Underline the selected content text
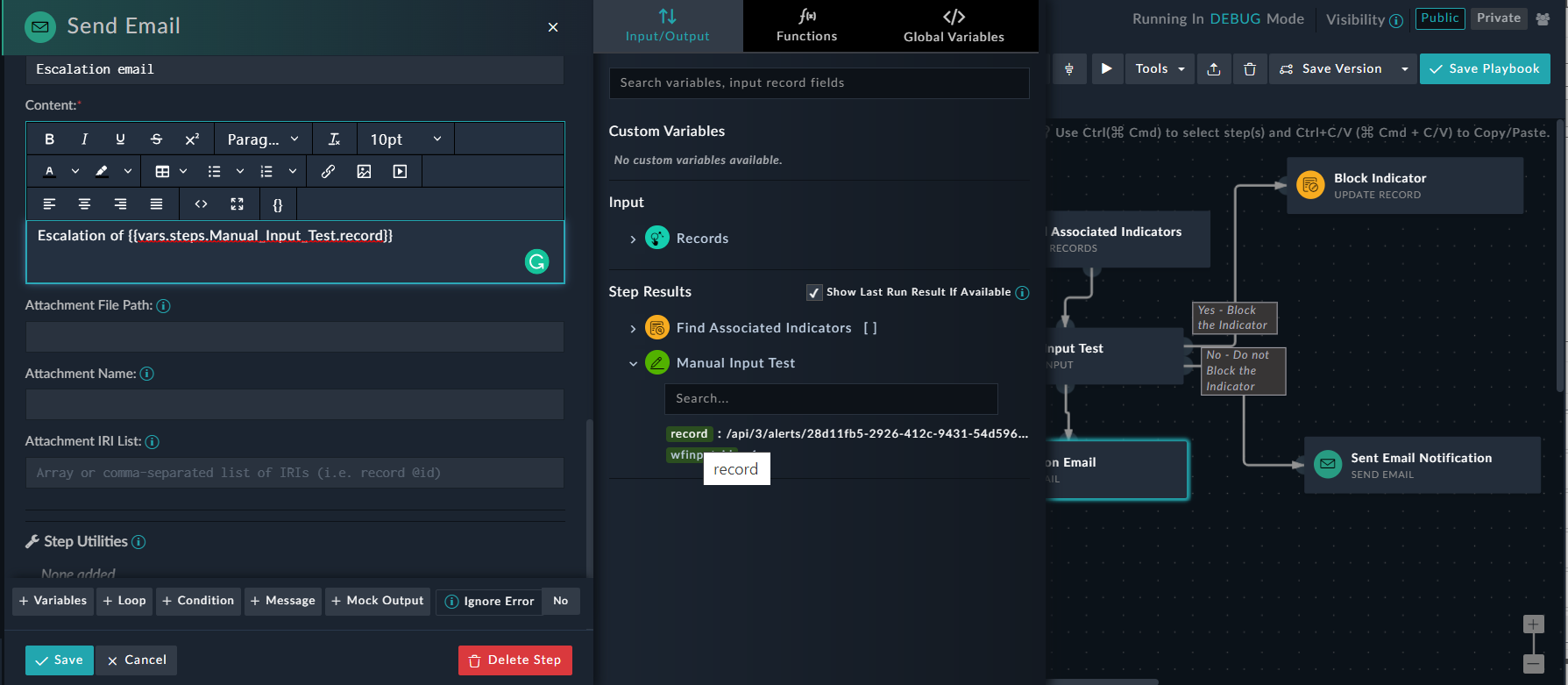The width and height of the screenshot is (1568, 685). (x=120, y=139)
